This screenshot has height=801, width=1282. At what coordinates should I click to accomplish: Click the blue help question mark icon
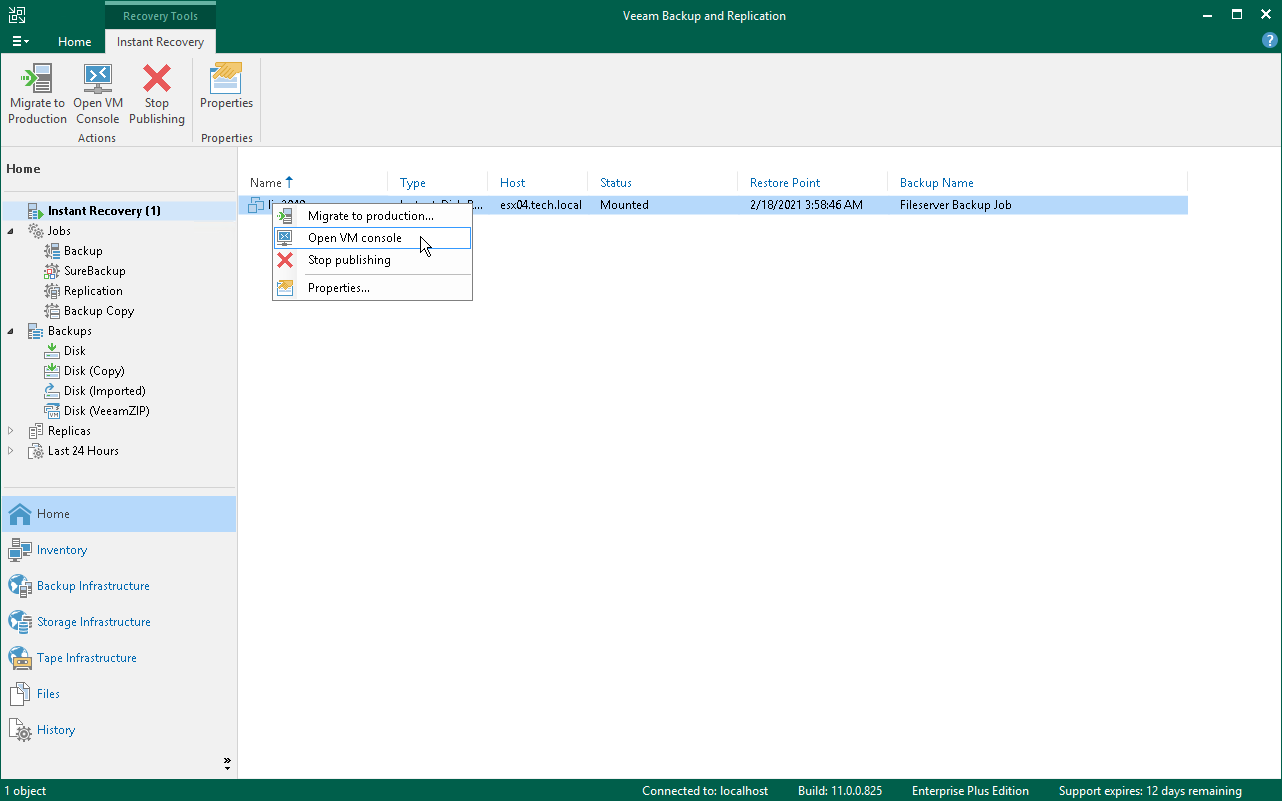coord(1269,40)
